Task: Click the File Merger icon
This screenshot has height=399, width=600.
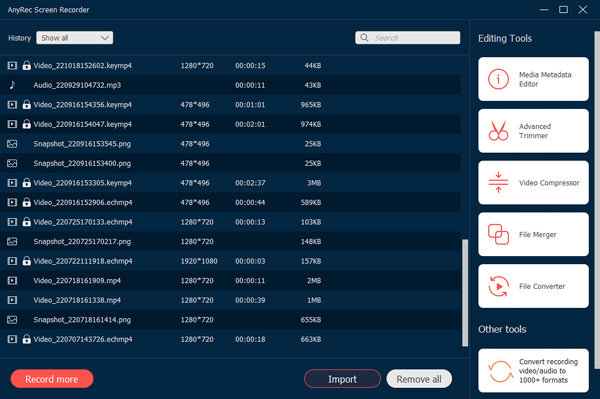Action: (x=498, y=234)
